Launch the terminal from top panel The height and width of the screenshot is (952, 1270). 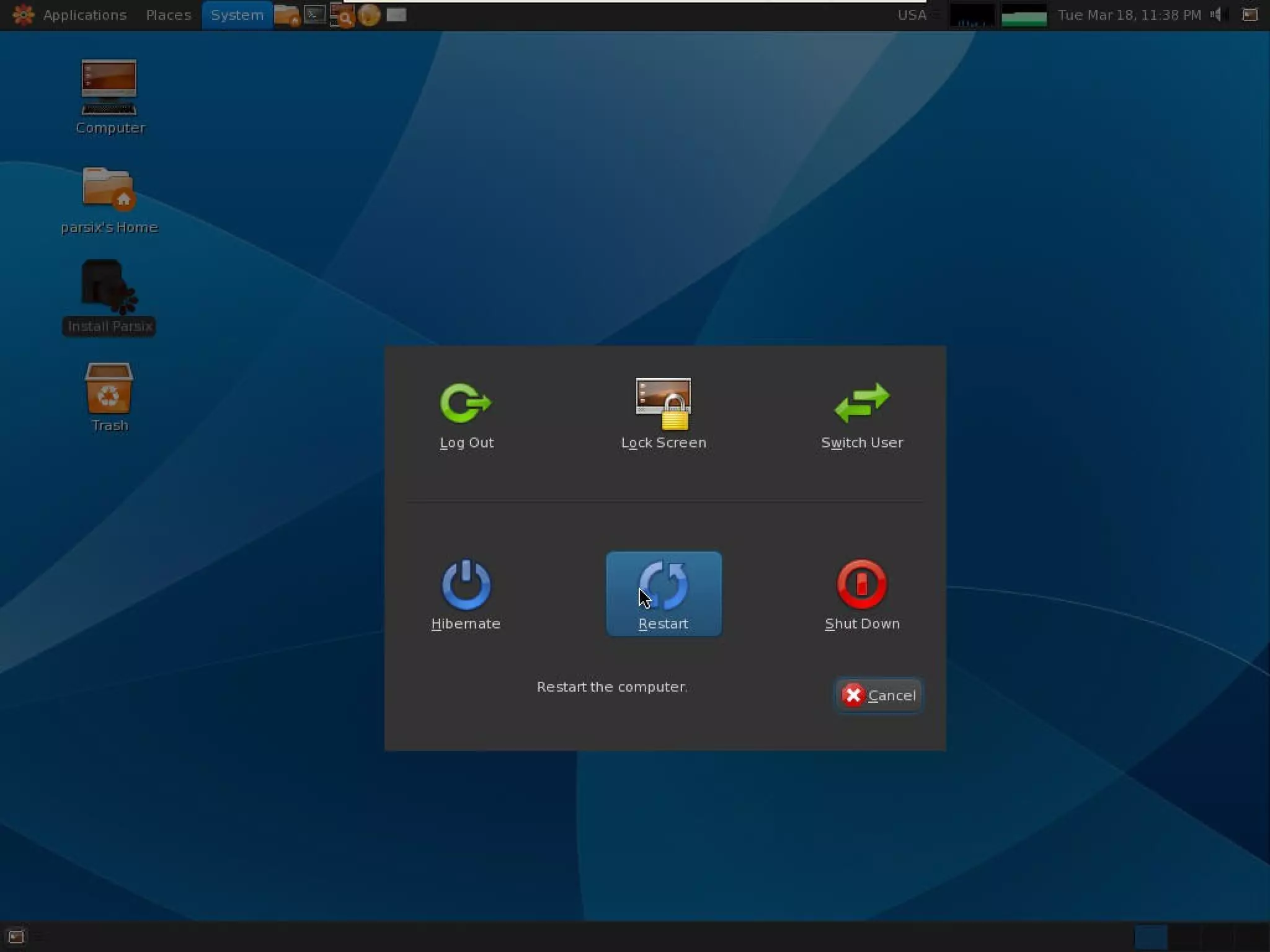click(314, 15)
